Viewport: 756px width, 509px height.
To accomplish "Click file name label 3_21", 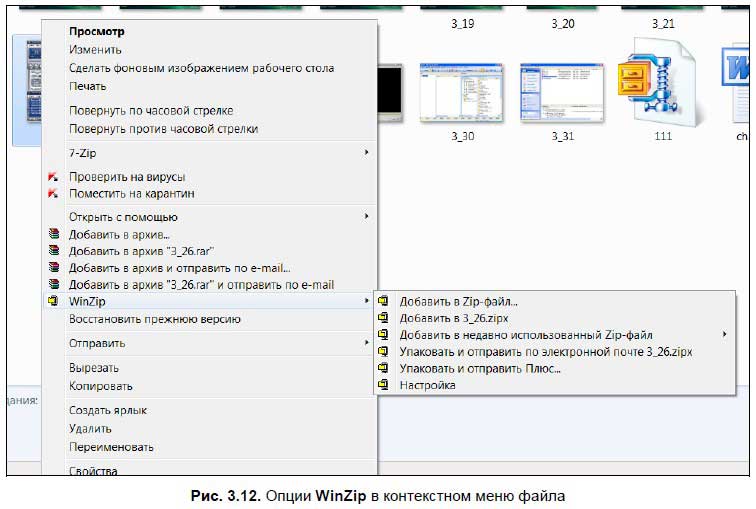I will [663, 24].
